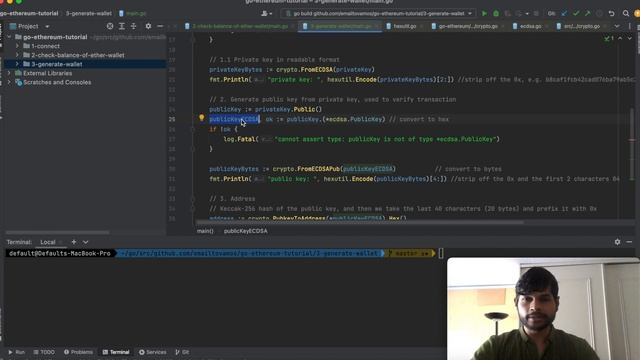Close the Local terminal tab
640x360 pixels.
[x=61, y=242]
